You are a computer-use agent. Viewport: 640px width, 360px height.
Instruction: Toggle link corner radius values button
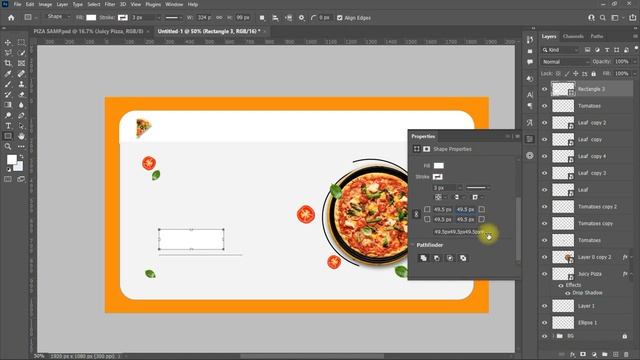416,214
